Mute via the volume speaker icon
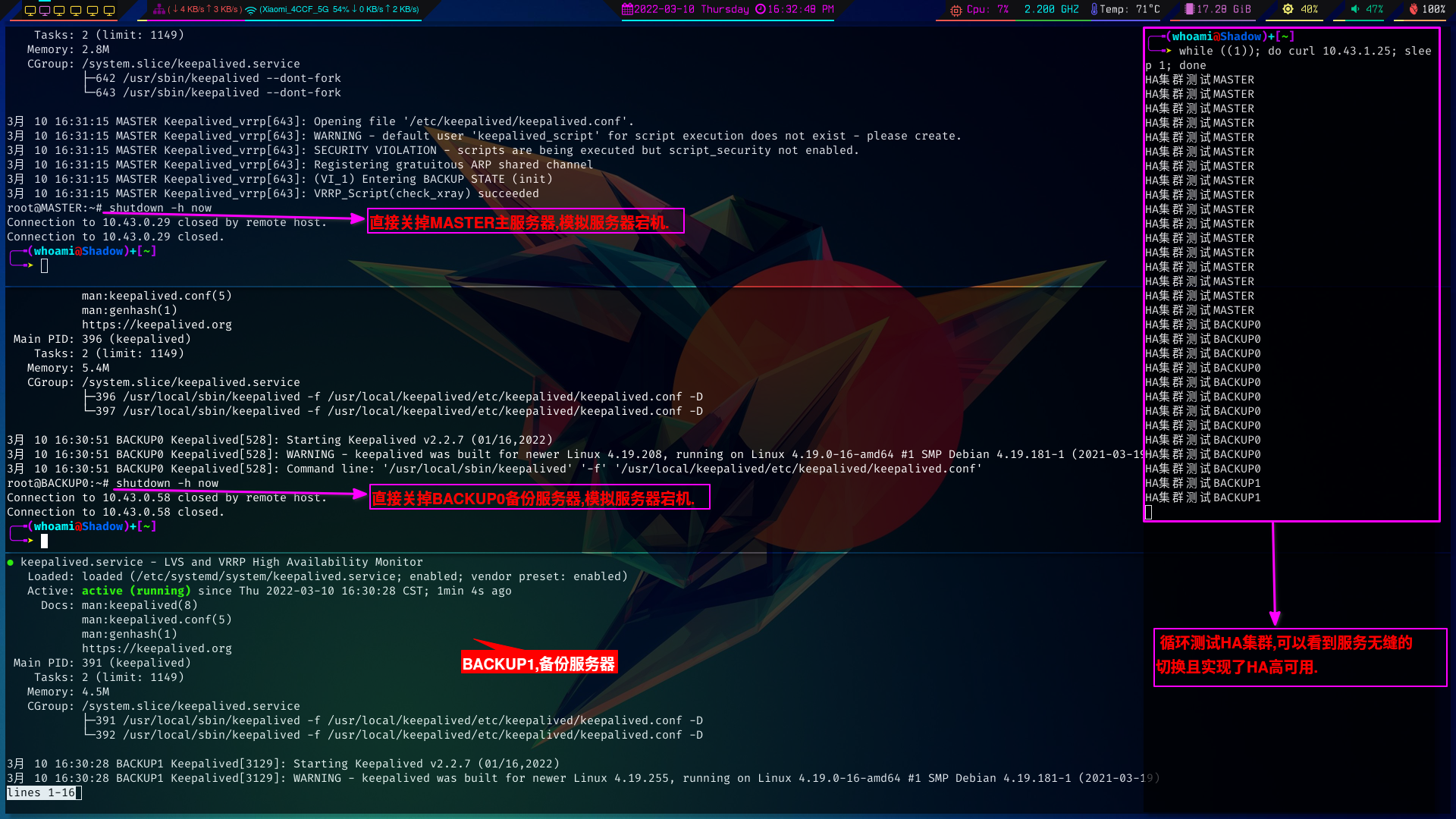The height and width of the screenshot is (819, 1456). (1355, 9)
